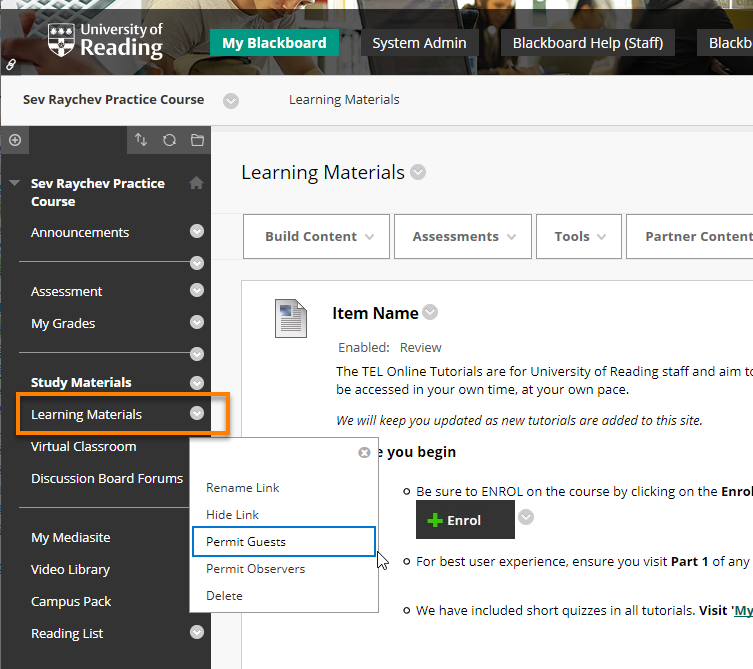Open the Announcements options chevron
This screenshot has width=753, height=669.
[x=196, y=231]
